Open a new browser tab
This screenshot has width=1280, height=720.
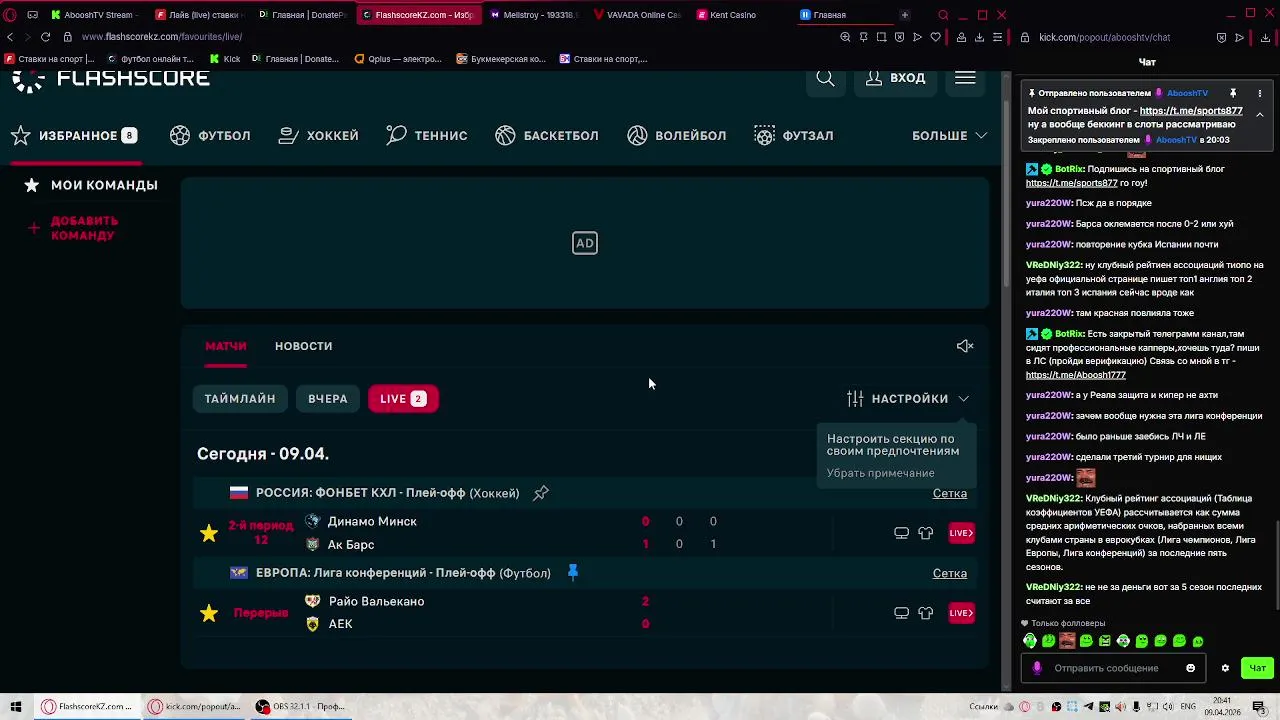[904, 15]
